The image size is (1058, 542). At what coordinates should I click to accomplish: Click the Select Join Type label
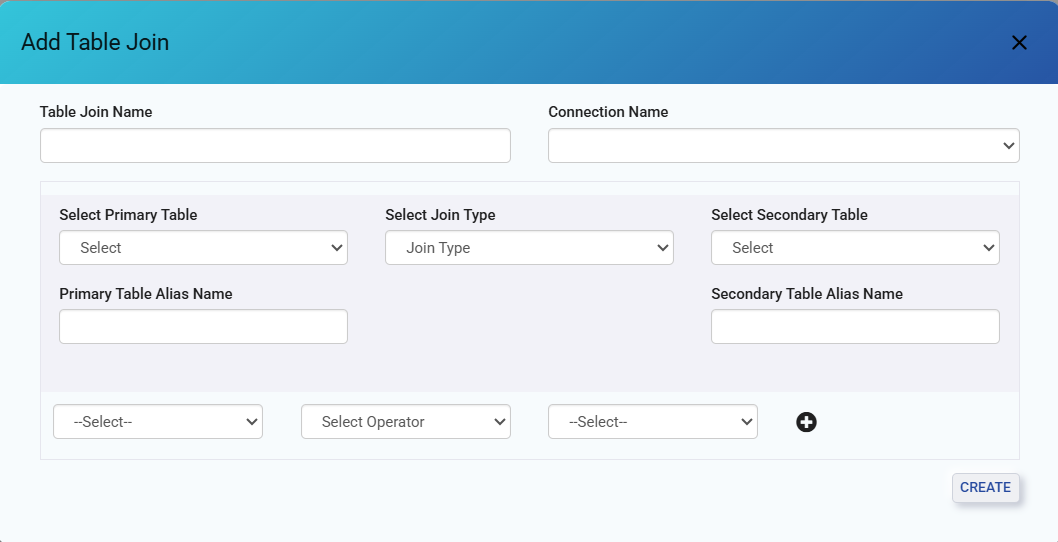[x=440, y=215]
